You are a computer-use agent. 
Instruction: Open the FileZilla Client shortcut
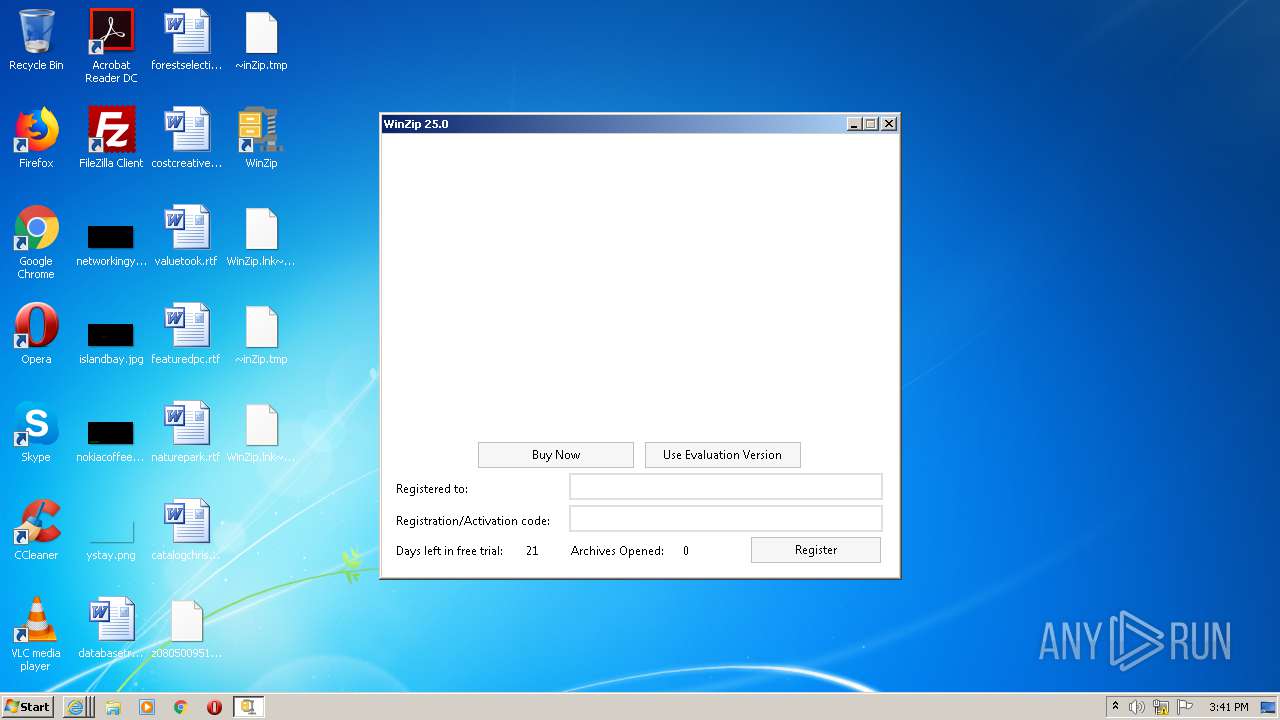point(111,138)
